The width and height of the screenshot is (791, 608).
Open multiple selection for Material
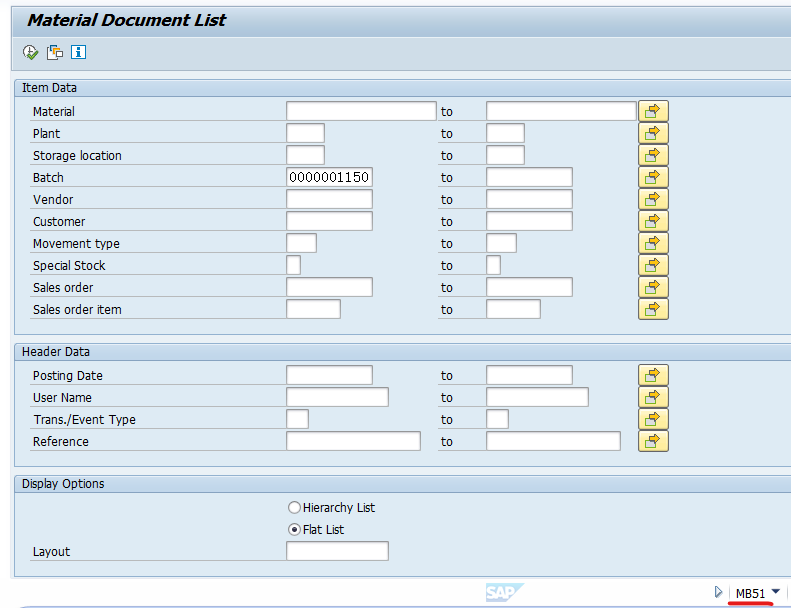(x=653, y=111)
